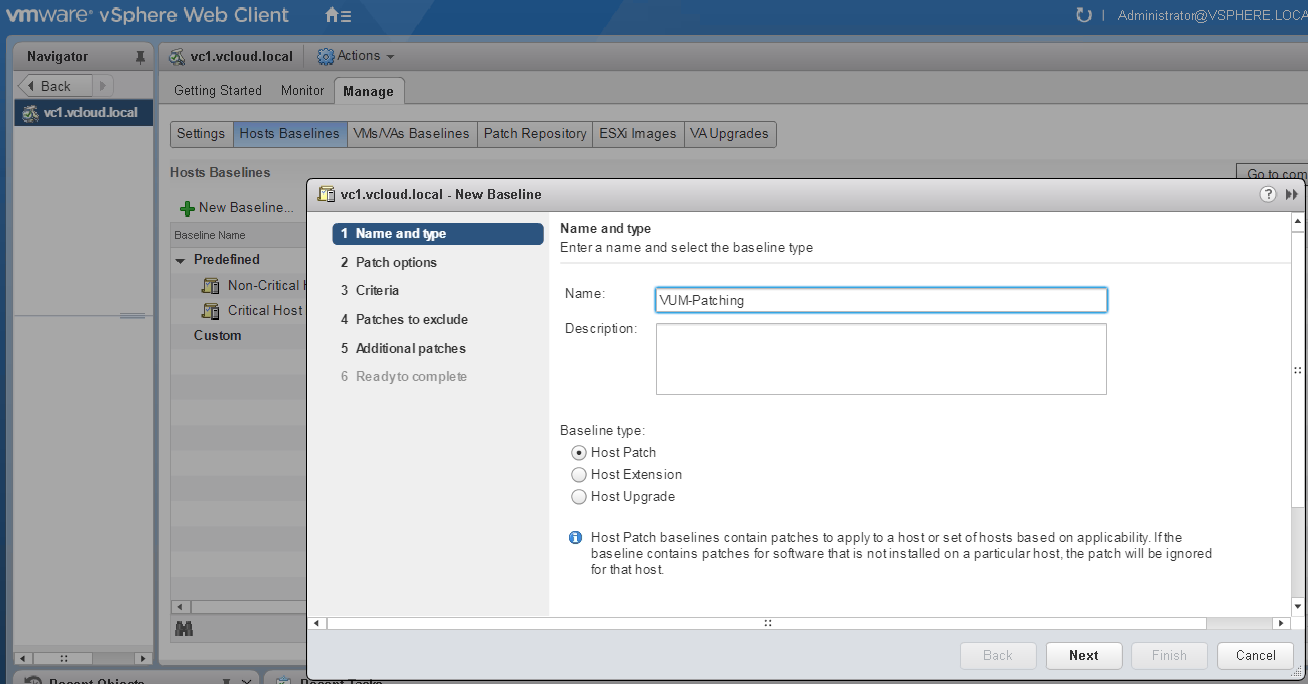This screenshot has height=684, width=1308.
Task: Switch to VMs/VAs Baselines sub-tab
Action: [412, 134]
